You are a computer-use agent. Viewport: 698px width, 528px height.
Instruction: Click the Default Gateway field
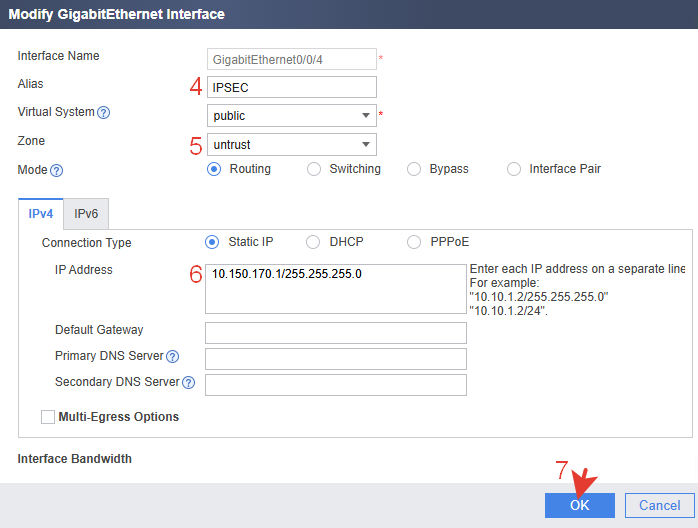click(335, 333)
